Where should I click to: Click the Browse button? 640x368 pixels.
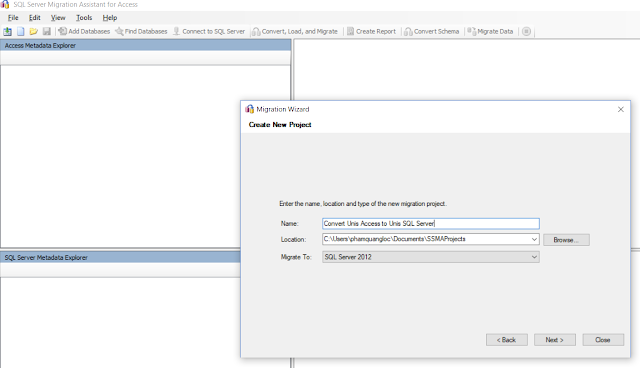point(566,240)
